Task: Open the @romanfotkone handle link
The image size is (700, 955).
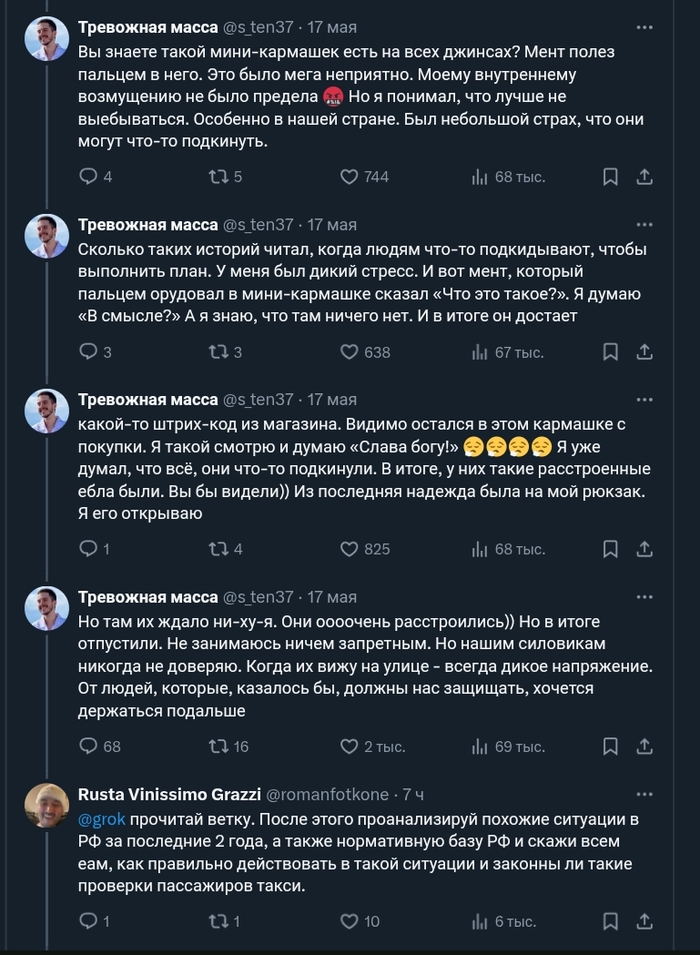Action: 328,795
